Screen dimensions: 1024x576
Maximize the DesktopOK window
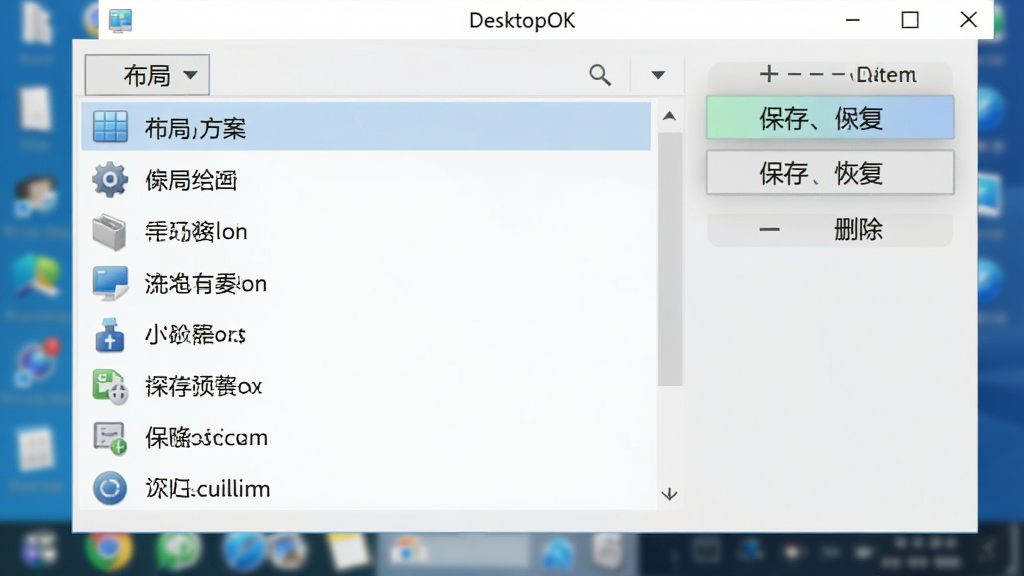[910, 20]
